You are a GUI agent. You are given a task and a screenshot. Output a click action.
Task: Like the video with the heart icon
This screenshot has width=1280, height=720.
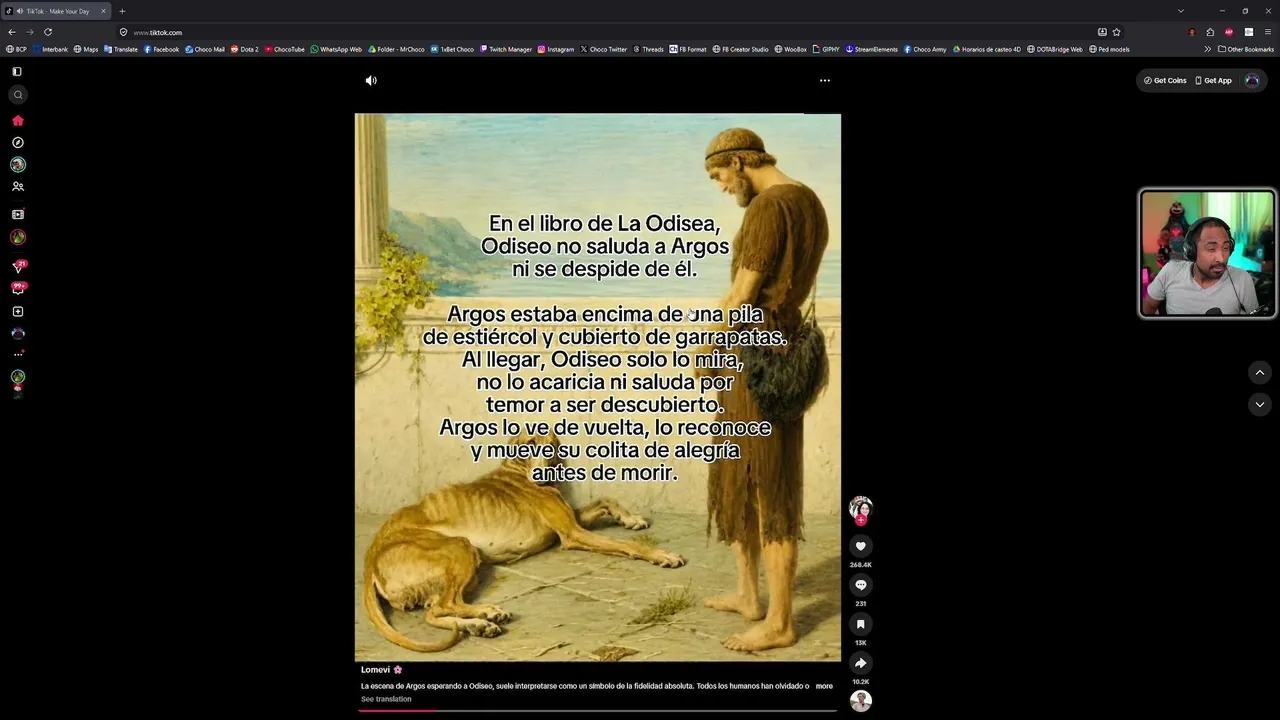click(x=860, y=546)
